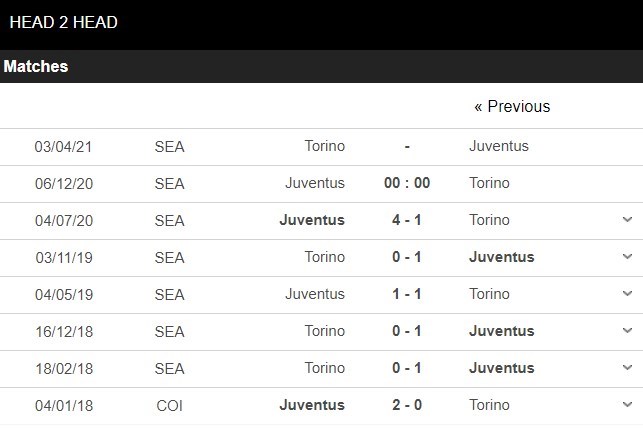643x429 pixels.
Task: Select the HEAD 2 HEAD title
Action: point(63,22)
